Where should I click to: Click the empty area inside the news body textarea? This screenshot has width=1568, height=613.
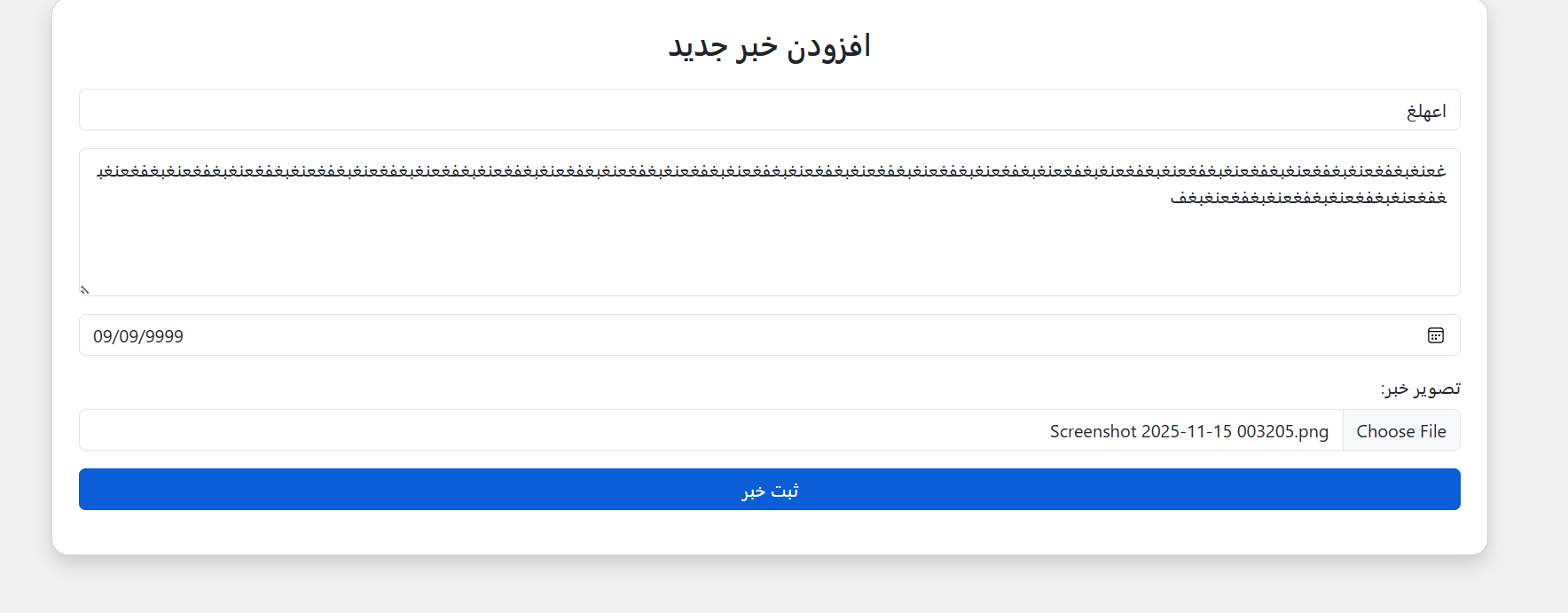769,253
